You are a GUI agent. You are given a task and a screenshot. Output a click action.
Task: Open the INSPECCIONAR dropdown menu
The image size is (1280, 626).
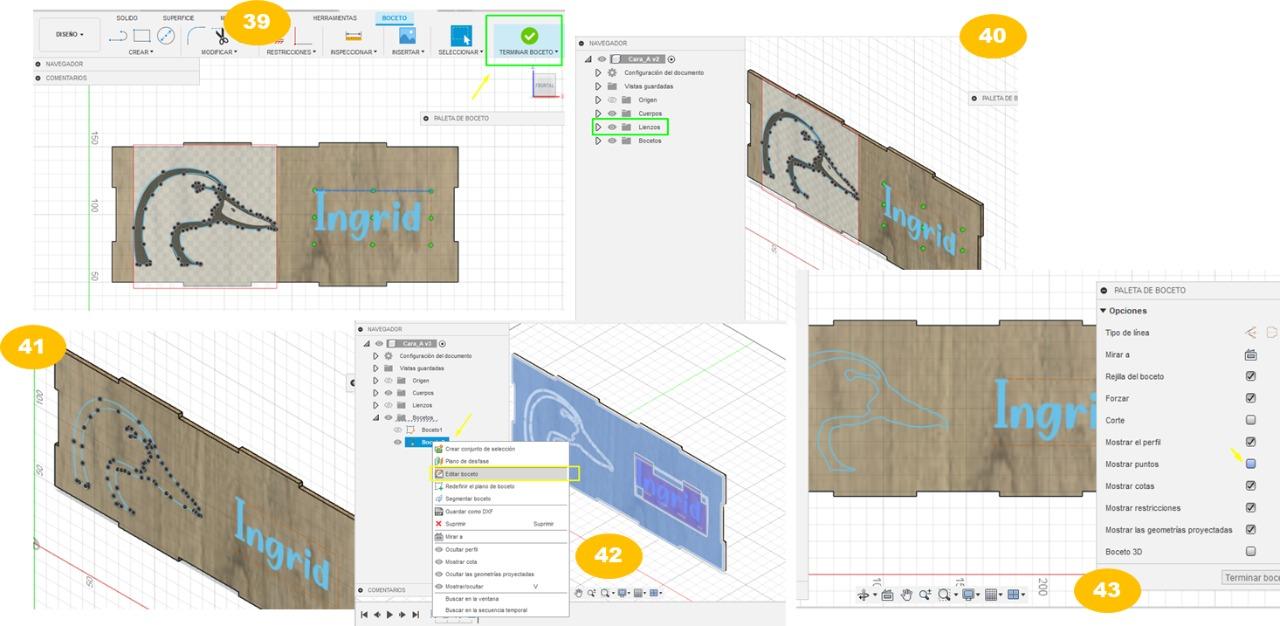coord(353,52)
